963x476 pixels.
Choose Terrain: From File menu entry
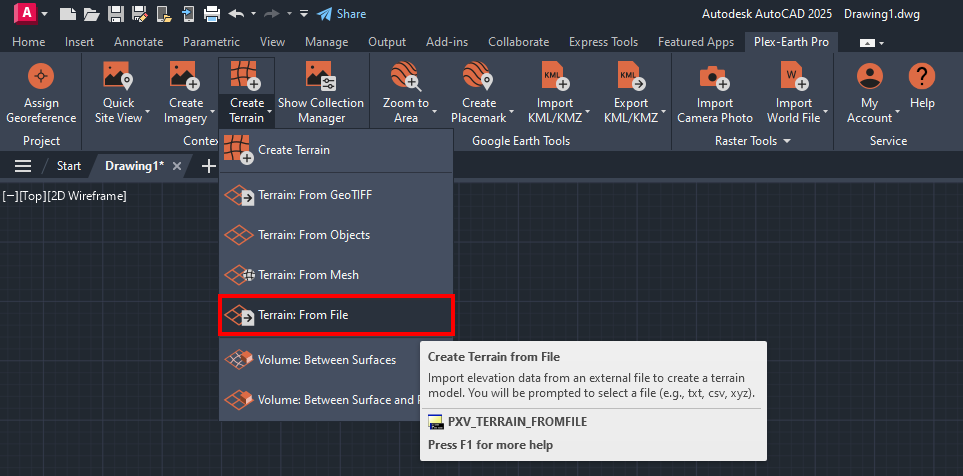pos(336,315)
